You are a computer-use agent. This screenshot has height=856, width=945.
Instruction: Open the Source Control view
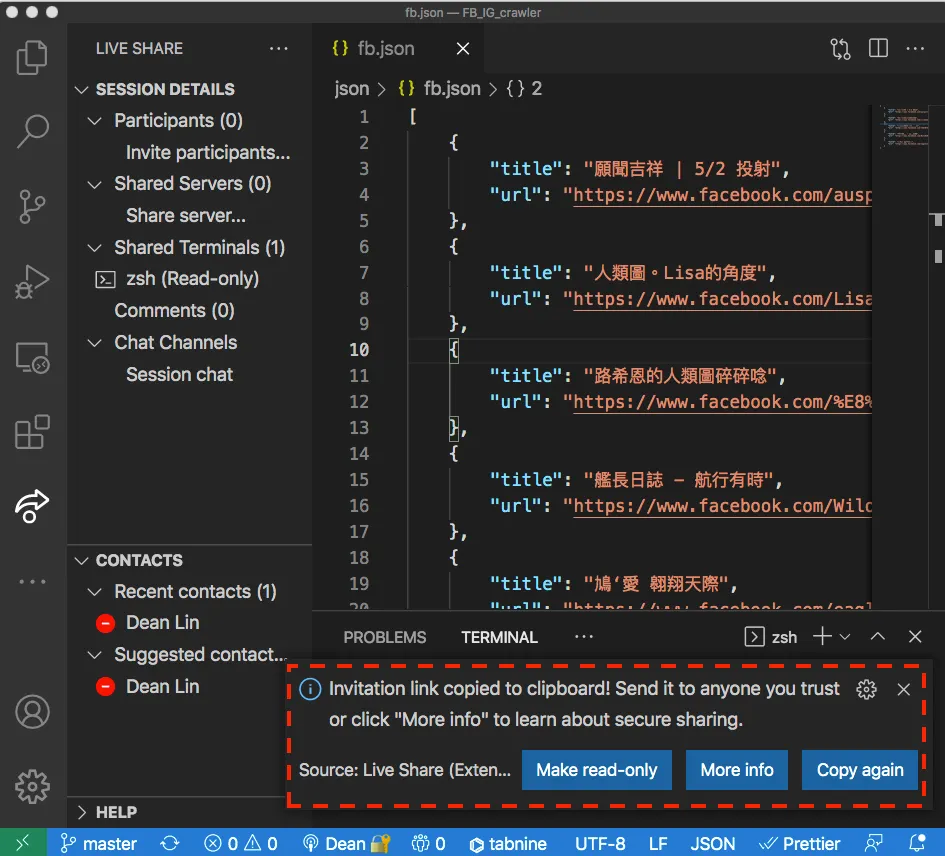32,206
